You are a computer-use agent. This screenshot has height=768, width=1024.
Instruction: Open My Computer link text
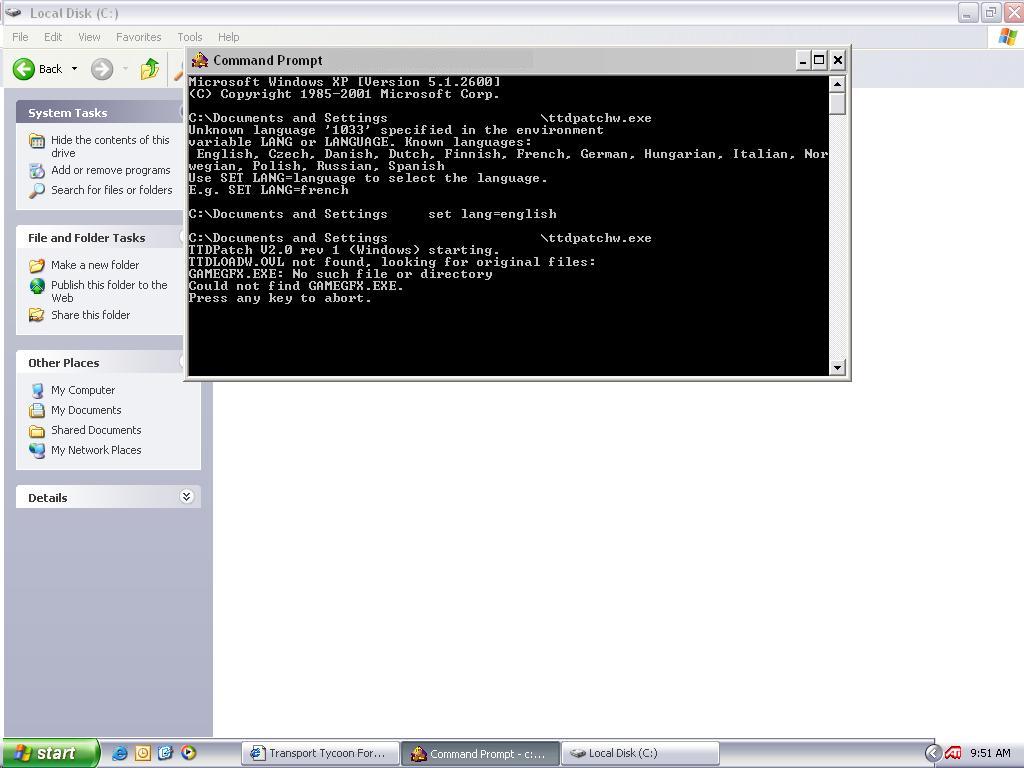coord(83,390)
